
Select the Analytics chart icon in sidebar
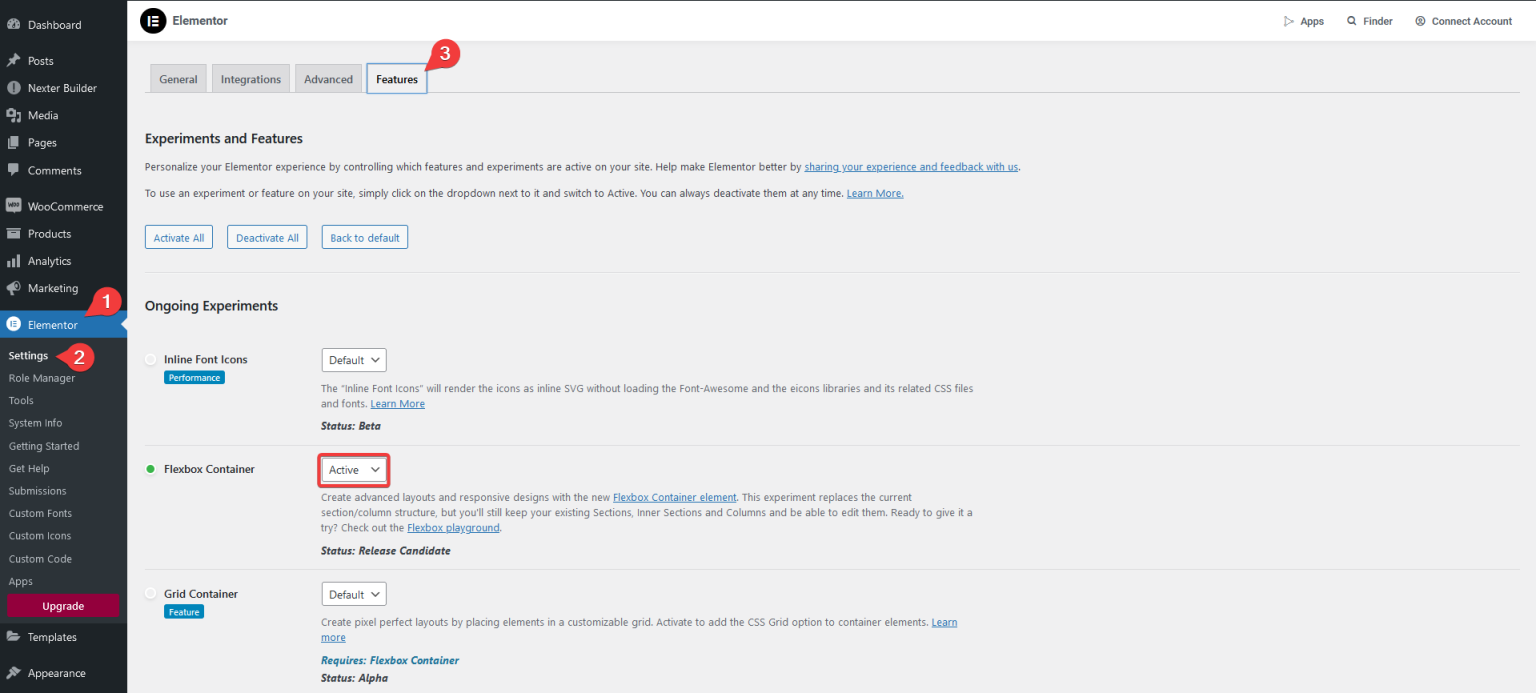tap(15, 261)
